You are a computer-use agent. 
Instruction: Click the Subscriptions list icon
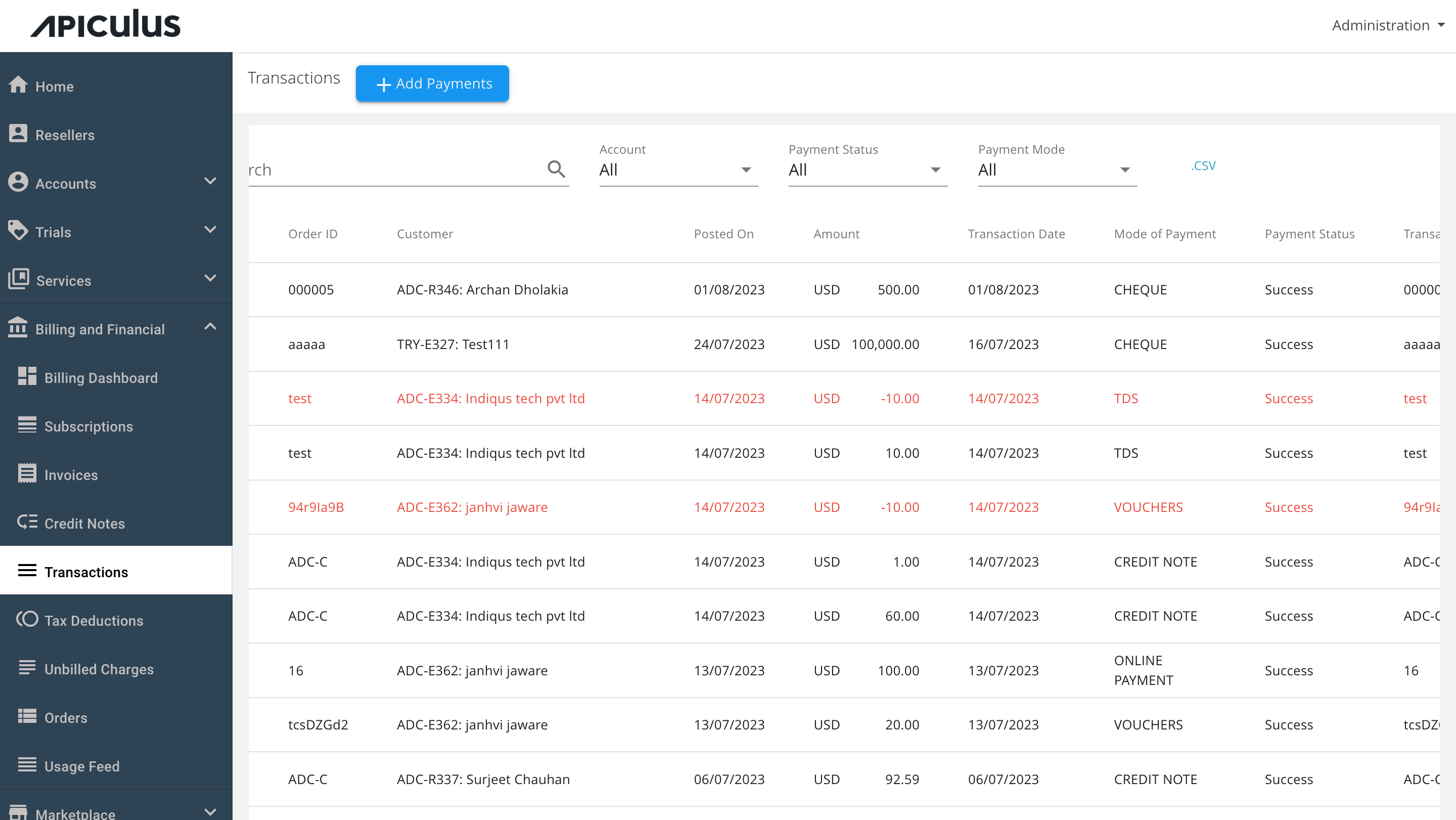[27, 425]
